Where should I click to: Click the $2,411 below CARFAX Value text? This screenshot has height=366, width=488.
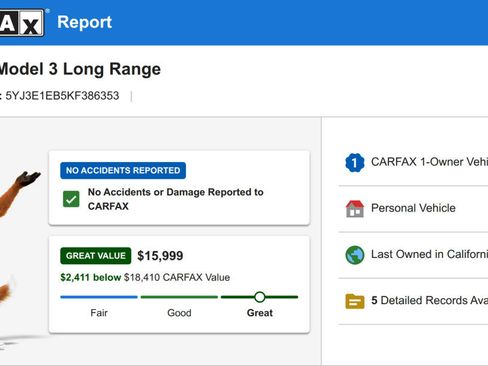click(x=145, y=277)
